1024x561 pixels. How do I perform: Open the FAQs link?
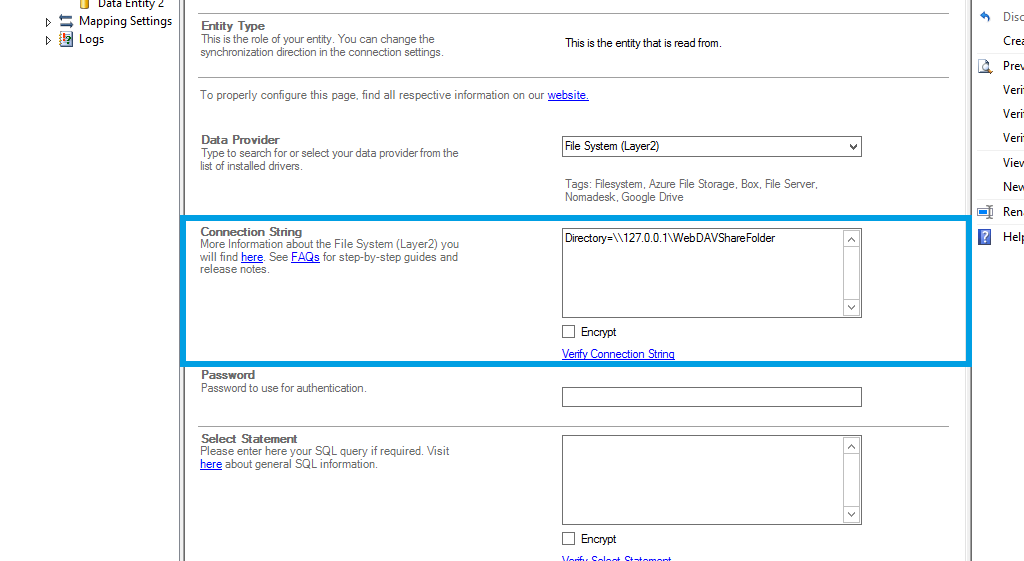tap(305, 258)
